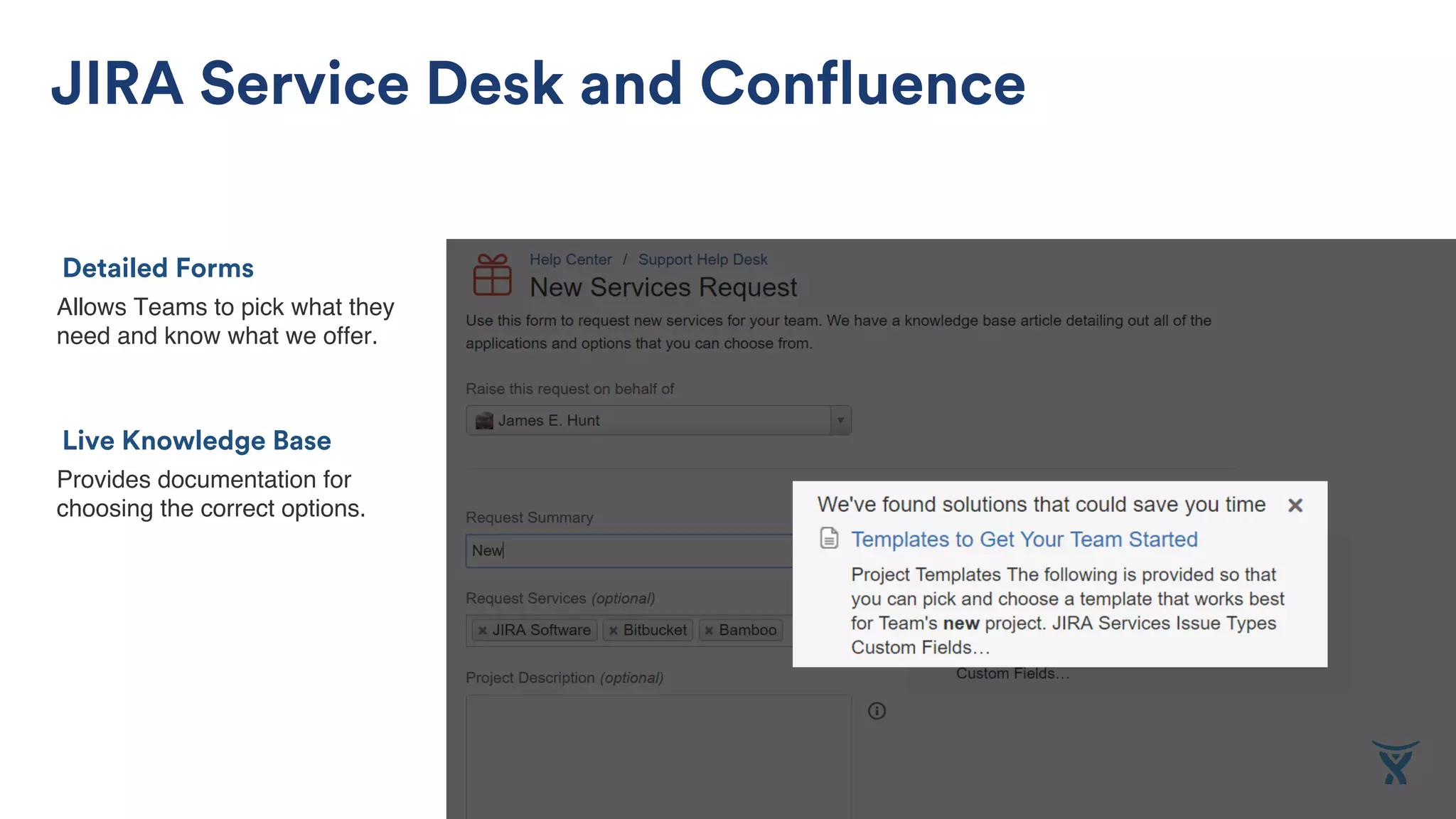Click the 'New Services Request' heading

pyautogui.click(x=663, y=287)
